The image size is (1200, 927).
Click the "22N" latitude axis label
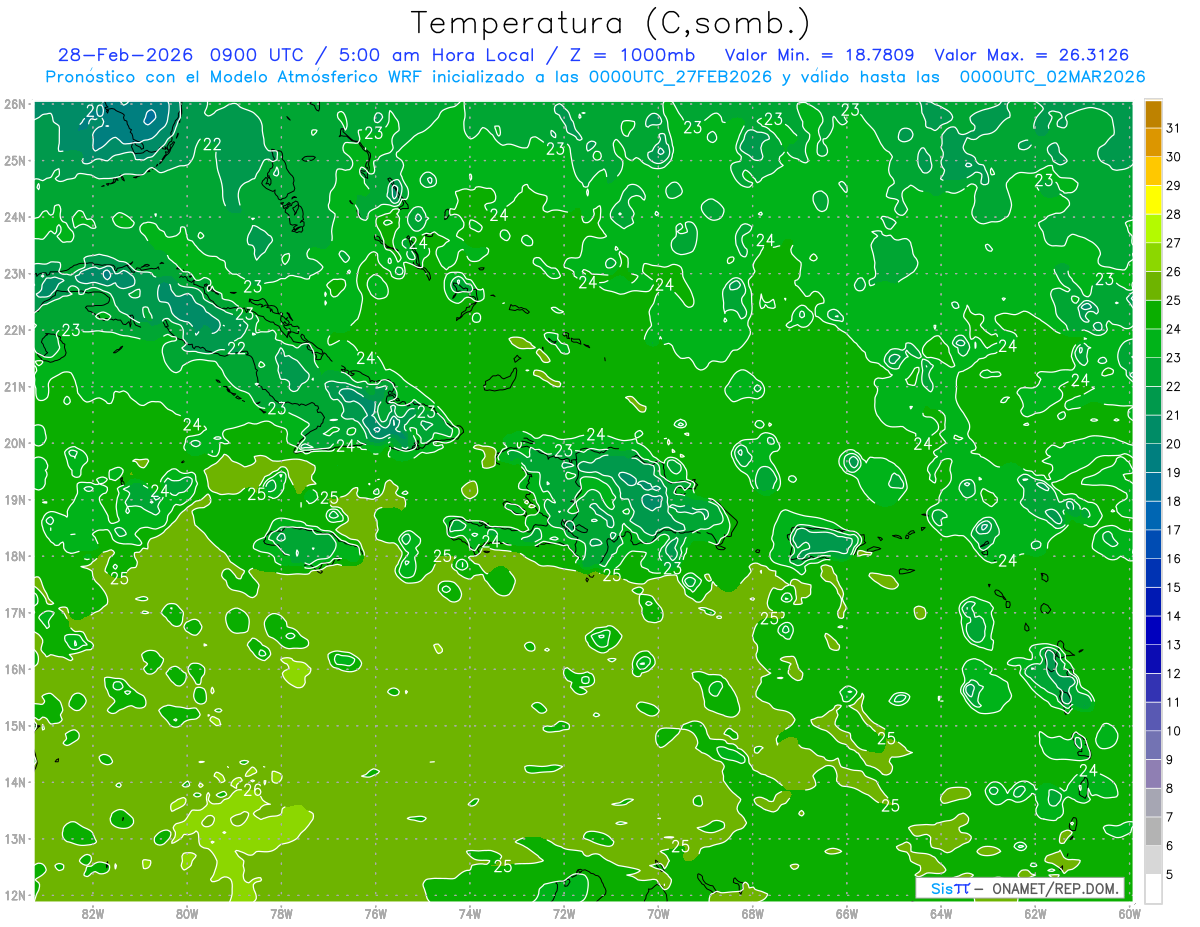tap(15, 330)
